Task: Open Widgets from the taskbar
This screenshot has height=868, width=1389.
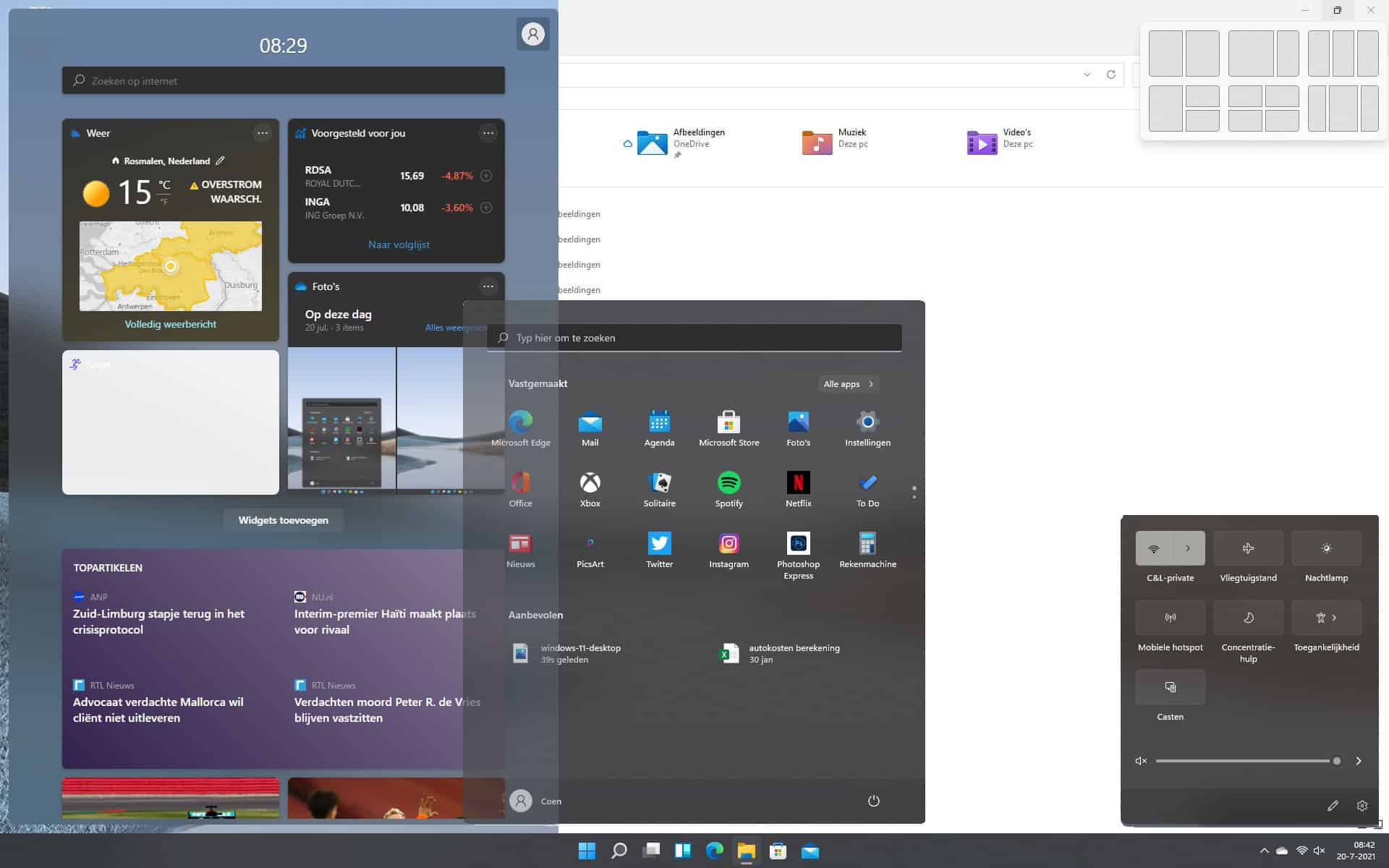Action: (683, 851)
